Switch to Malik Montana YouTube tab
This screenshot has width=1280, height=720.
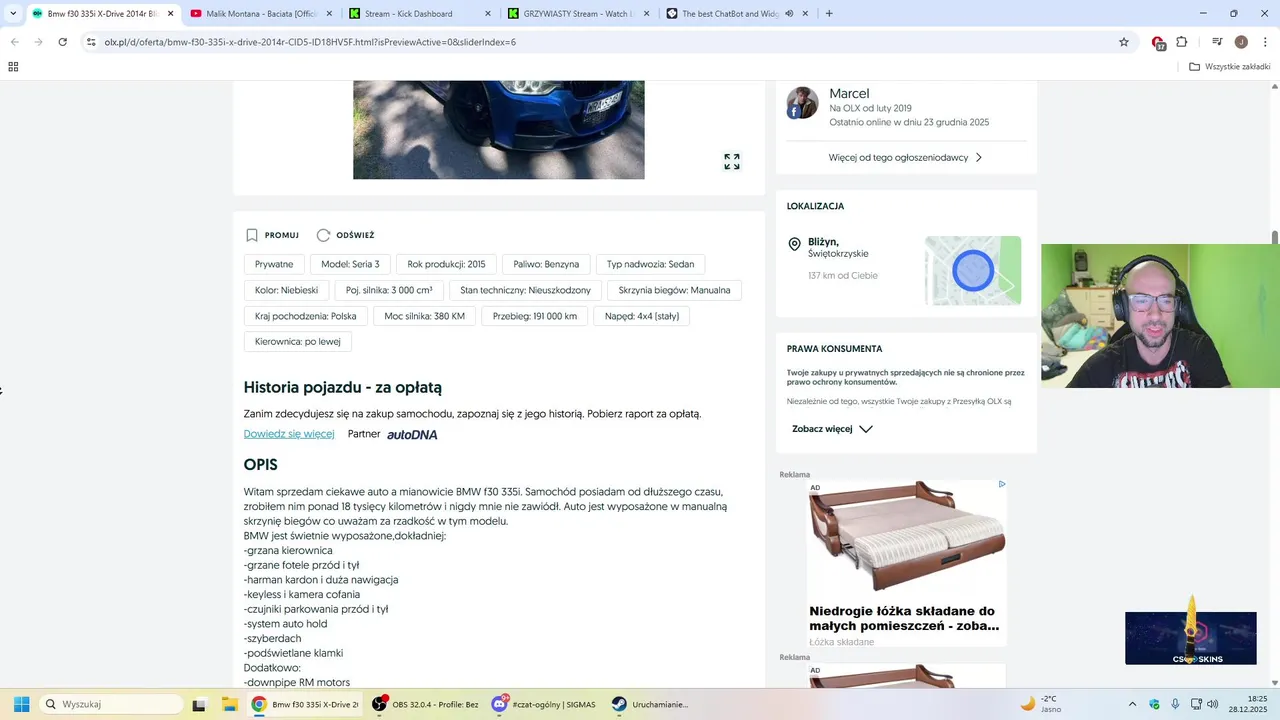(260, 14)
